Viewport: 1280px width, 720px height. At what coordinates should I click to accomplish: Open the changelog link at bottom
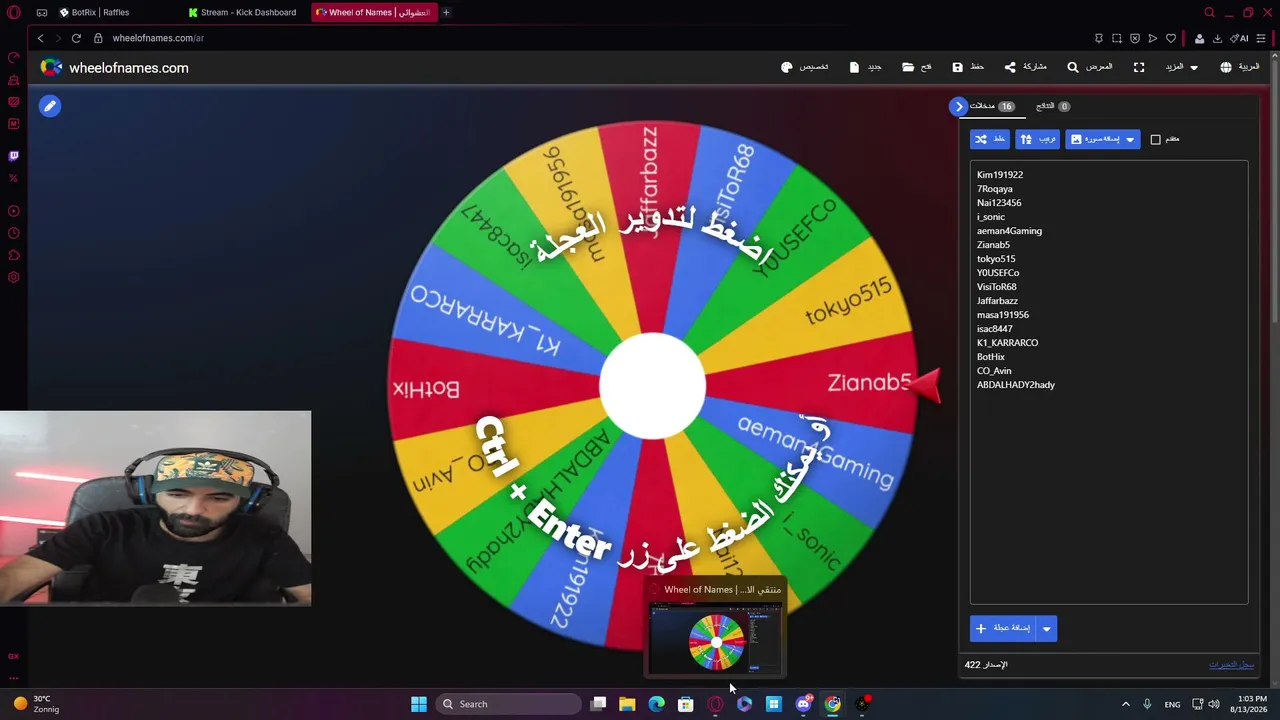pyautogui.click(x=1231, y=665)
